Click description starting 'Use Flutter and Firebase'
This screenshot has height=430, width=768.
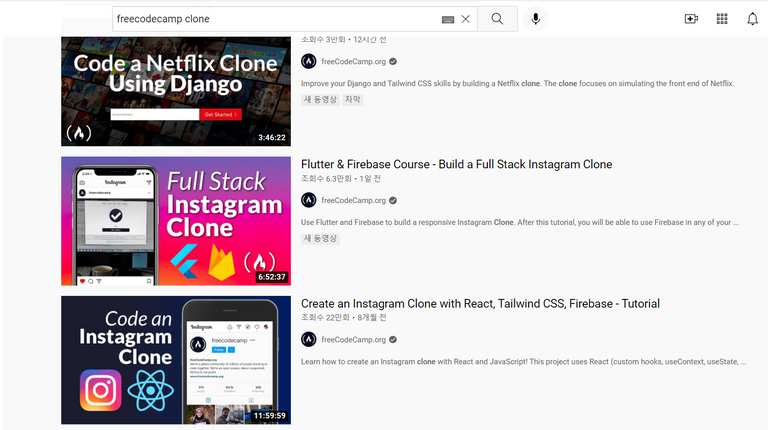tap(520, 222)
